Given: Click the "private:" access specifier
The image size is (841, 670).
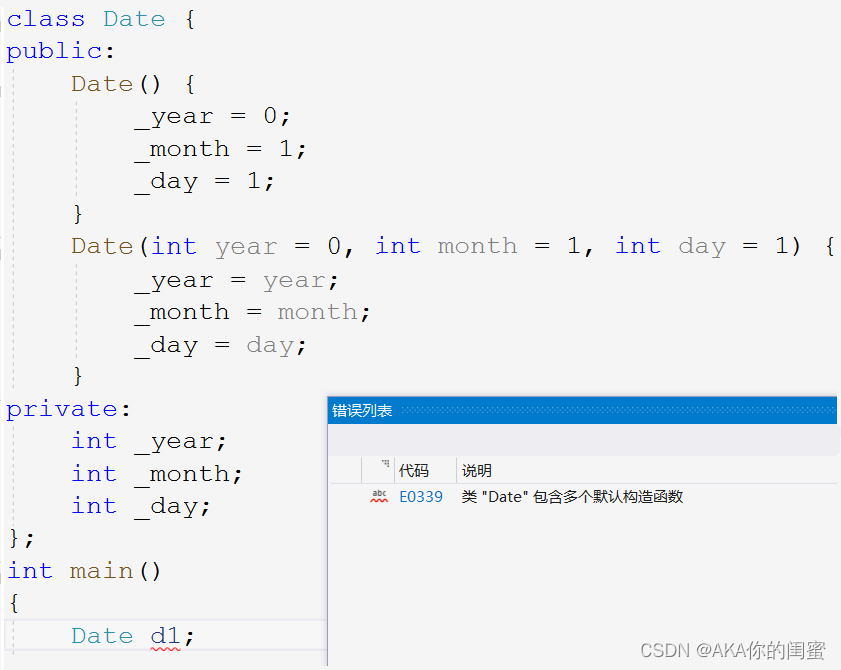Looking at the screenshot, I should point(68,410).
